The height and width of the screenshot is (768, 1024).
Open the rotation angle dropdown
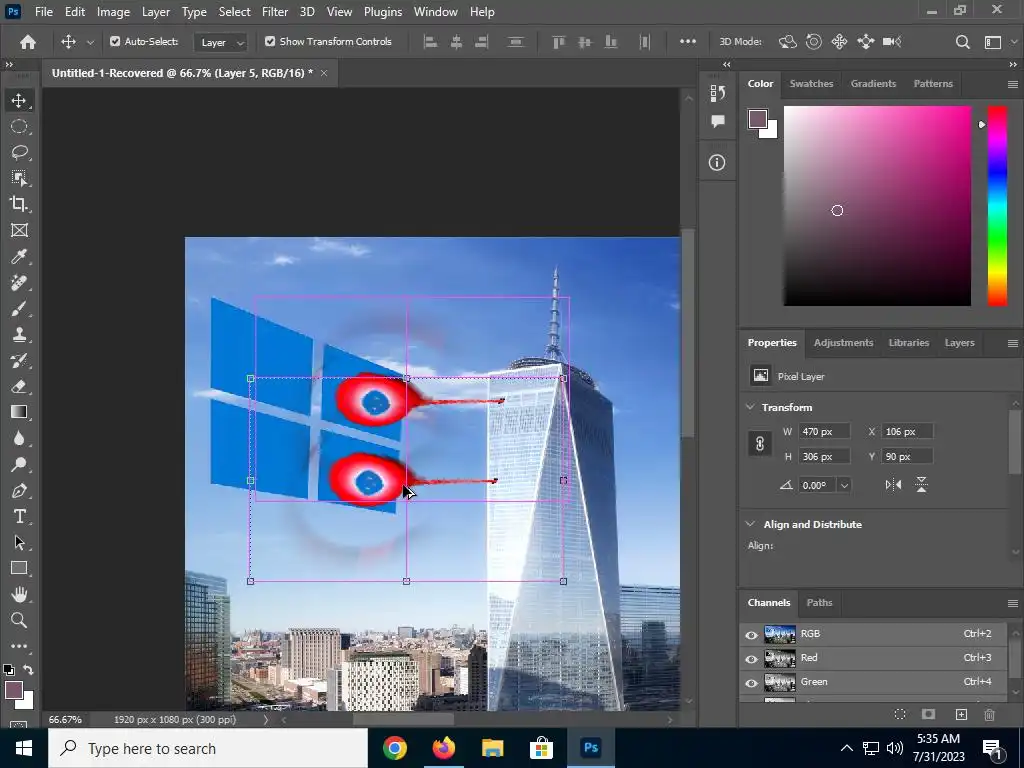[x=844, y=485]
